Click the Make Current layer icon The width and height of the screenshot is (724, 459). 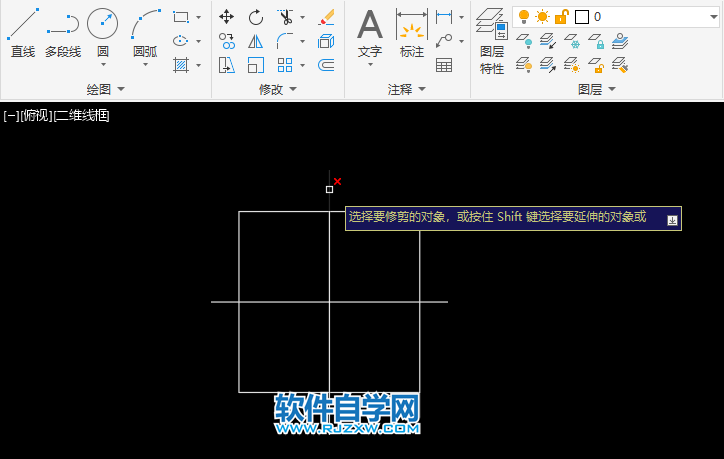pyautogui.click(x=620, y=41)
